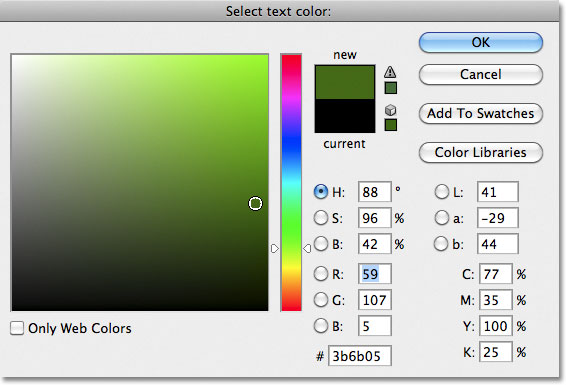Select the S saturation radio button
This screenshot has height=385, width=566.
coord(321,218)
